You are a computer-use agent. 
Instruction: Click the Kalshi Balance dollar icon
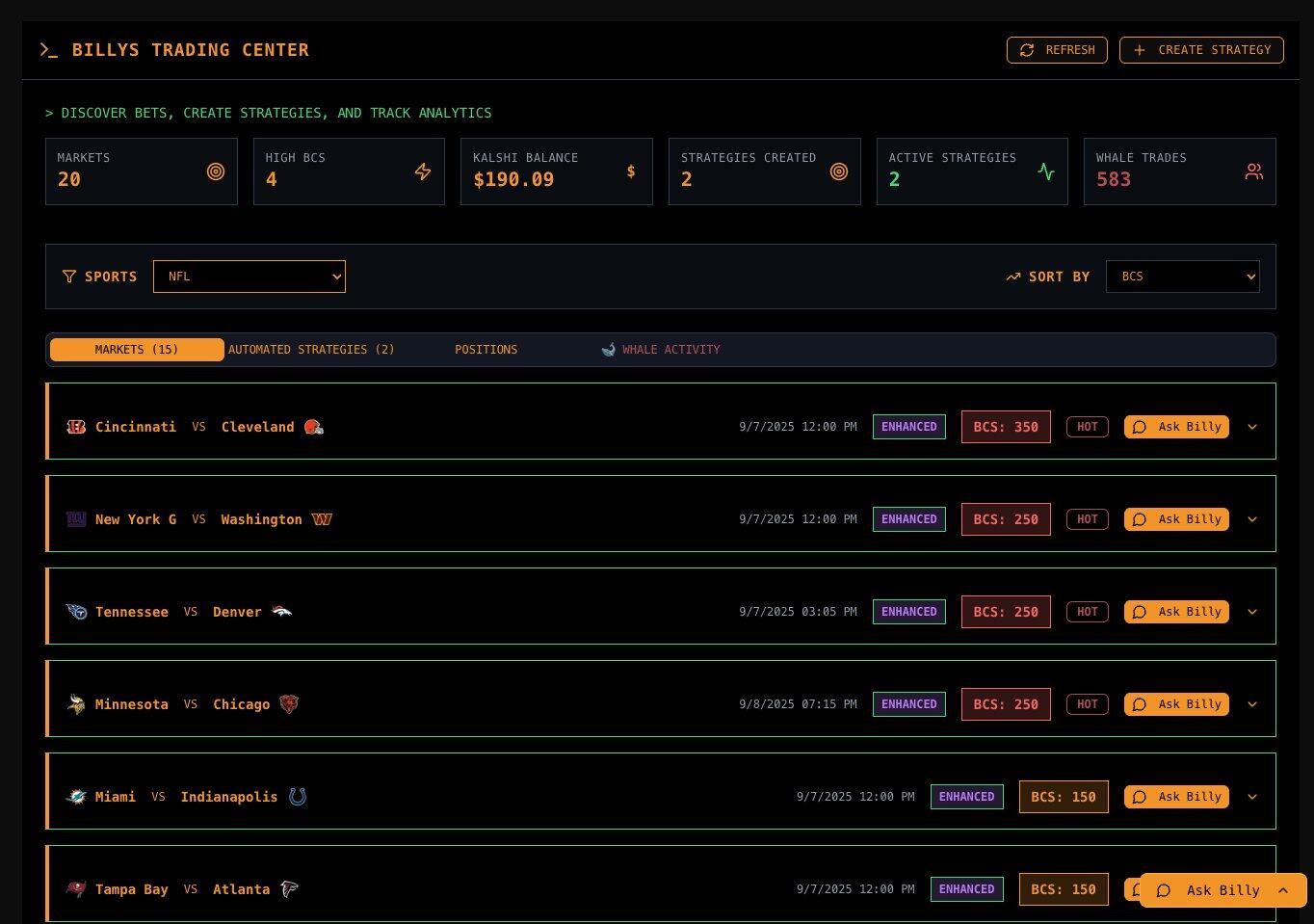coord(631,172)
